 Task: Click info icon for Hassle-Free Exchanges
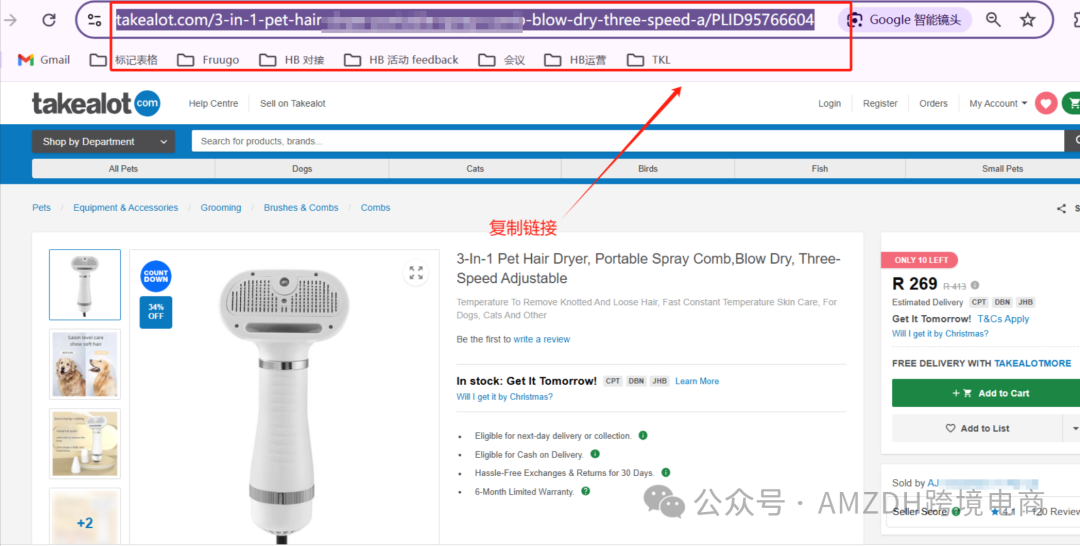point(665,472)
